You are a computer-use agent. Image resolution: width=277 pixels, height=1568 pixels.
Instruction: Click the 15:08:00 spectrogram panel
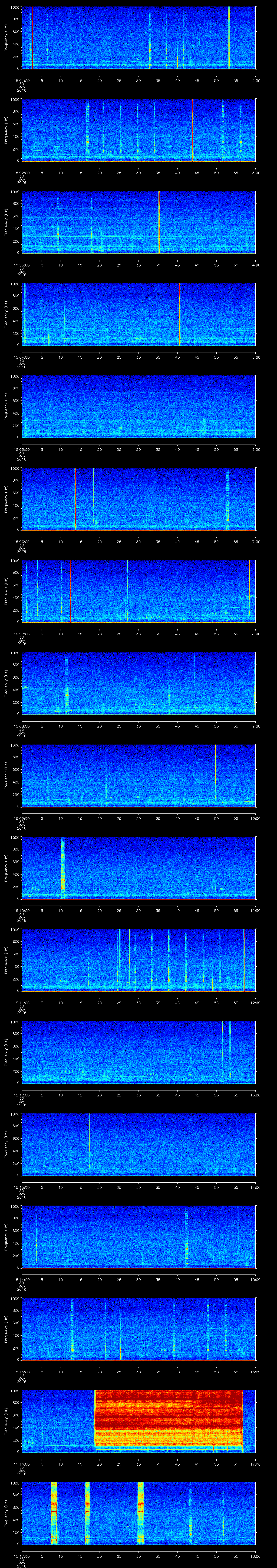point(139,683)
